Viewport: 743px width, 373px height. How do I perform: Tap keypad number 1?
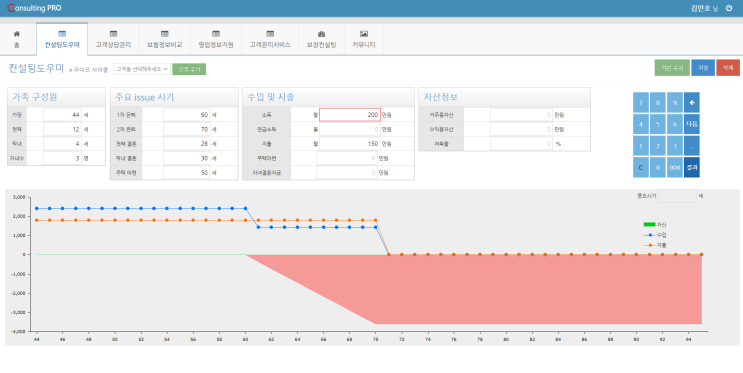(641, 146)
